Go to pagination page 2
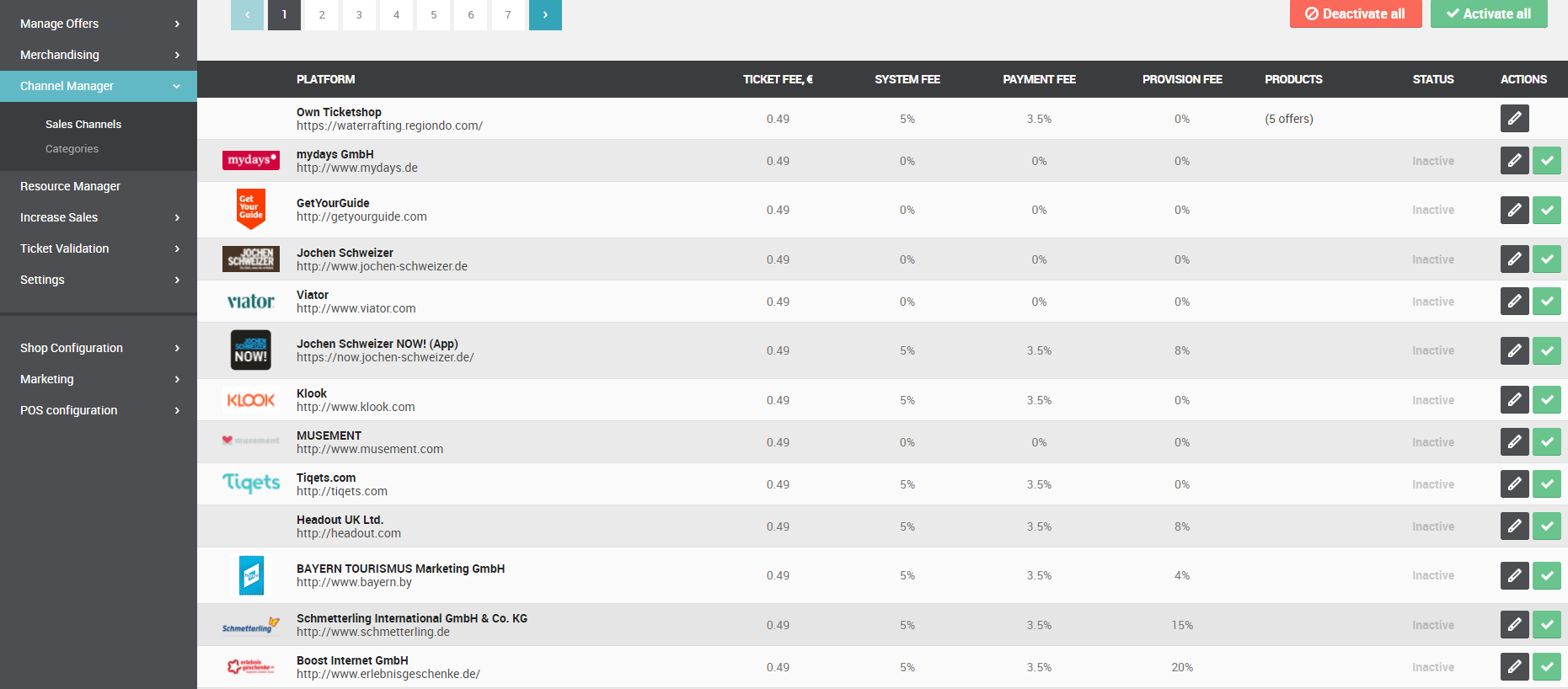The height and width of the screenshot is (689, 1568). [x=322, y=14]
